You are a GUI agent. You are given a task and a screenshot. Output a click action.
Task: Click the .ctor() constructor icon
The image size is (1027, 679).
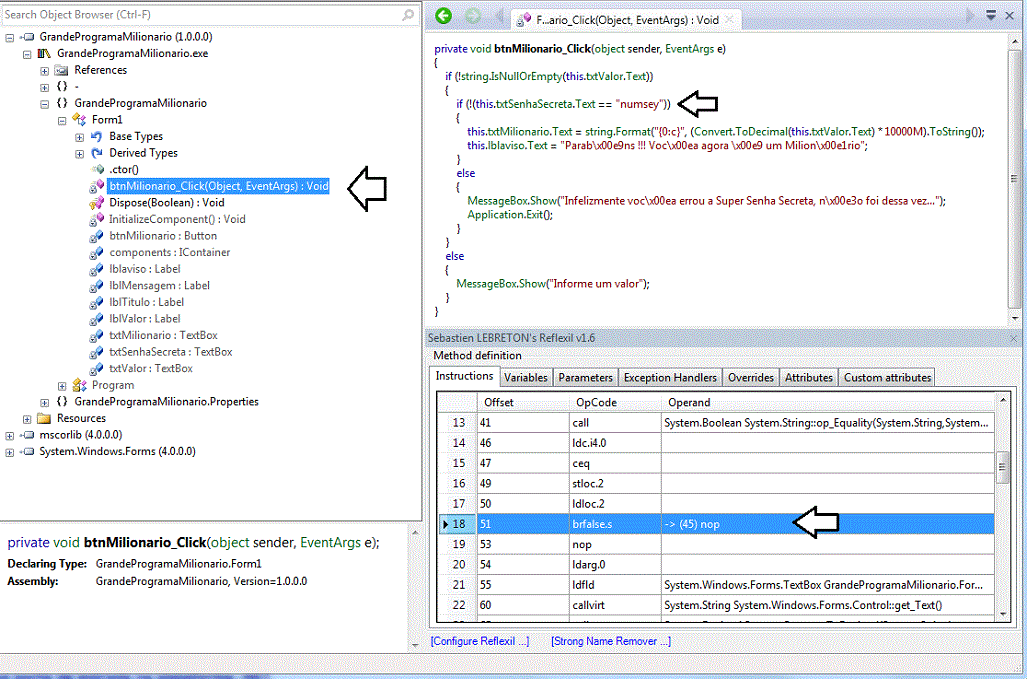tap(98, 169)
